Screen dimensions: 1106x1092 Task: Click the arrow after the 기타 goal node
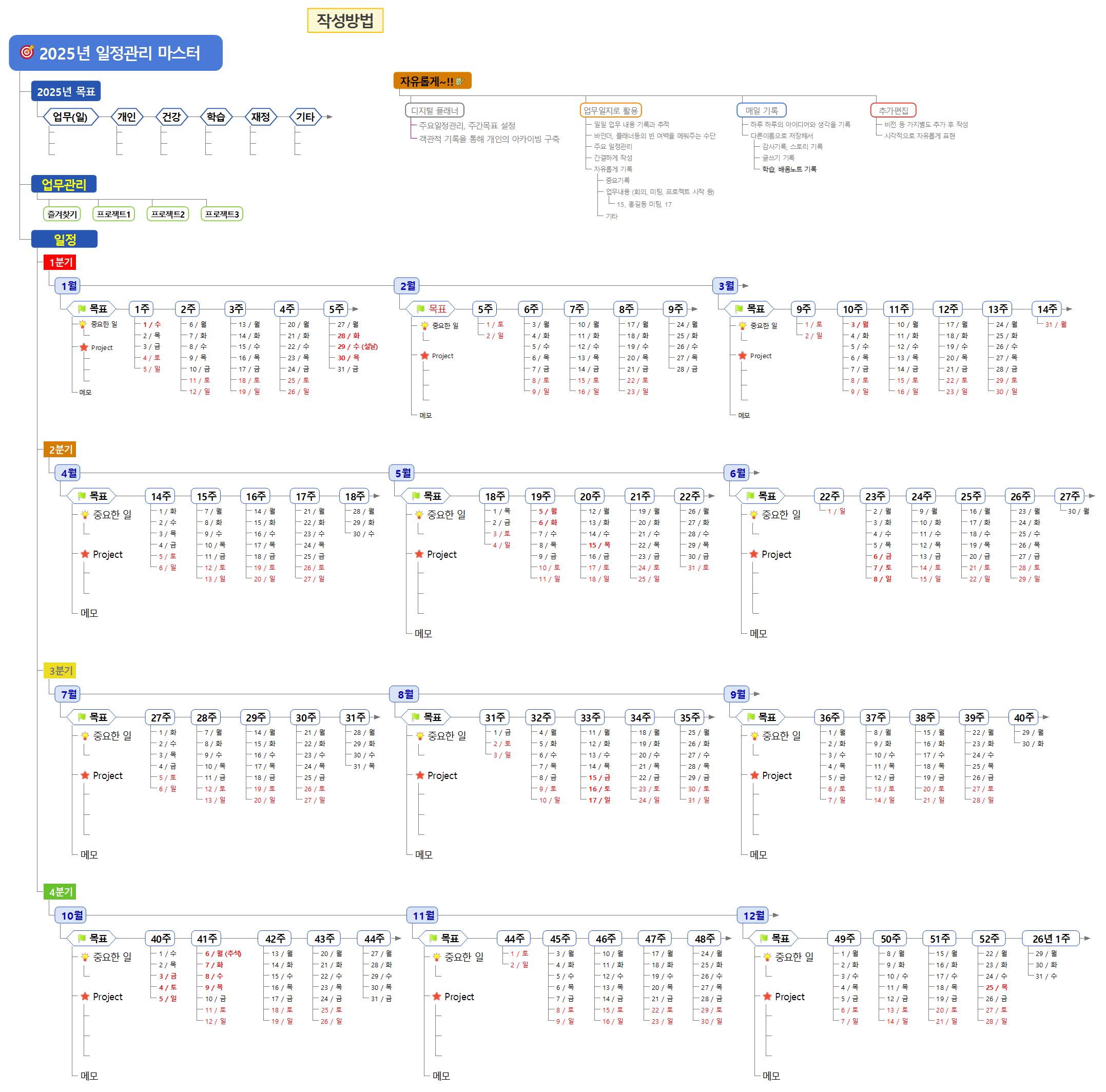(x=329, y=118)
